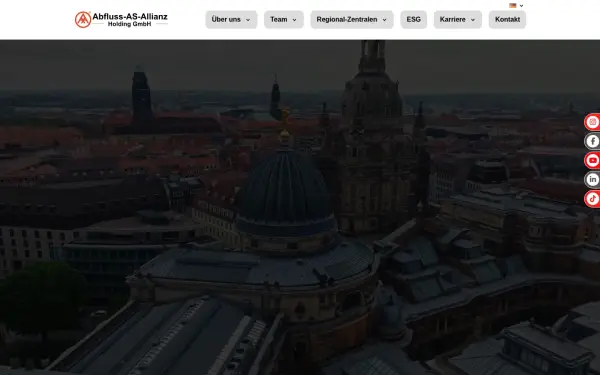600x375 pixels.
Task: Open the Regional-Zentralen menu item
Action: (x=352, y=20)
